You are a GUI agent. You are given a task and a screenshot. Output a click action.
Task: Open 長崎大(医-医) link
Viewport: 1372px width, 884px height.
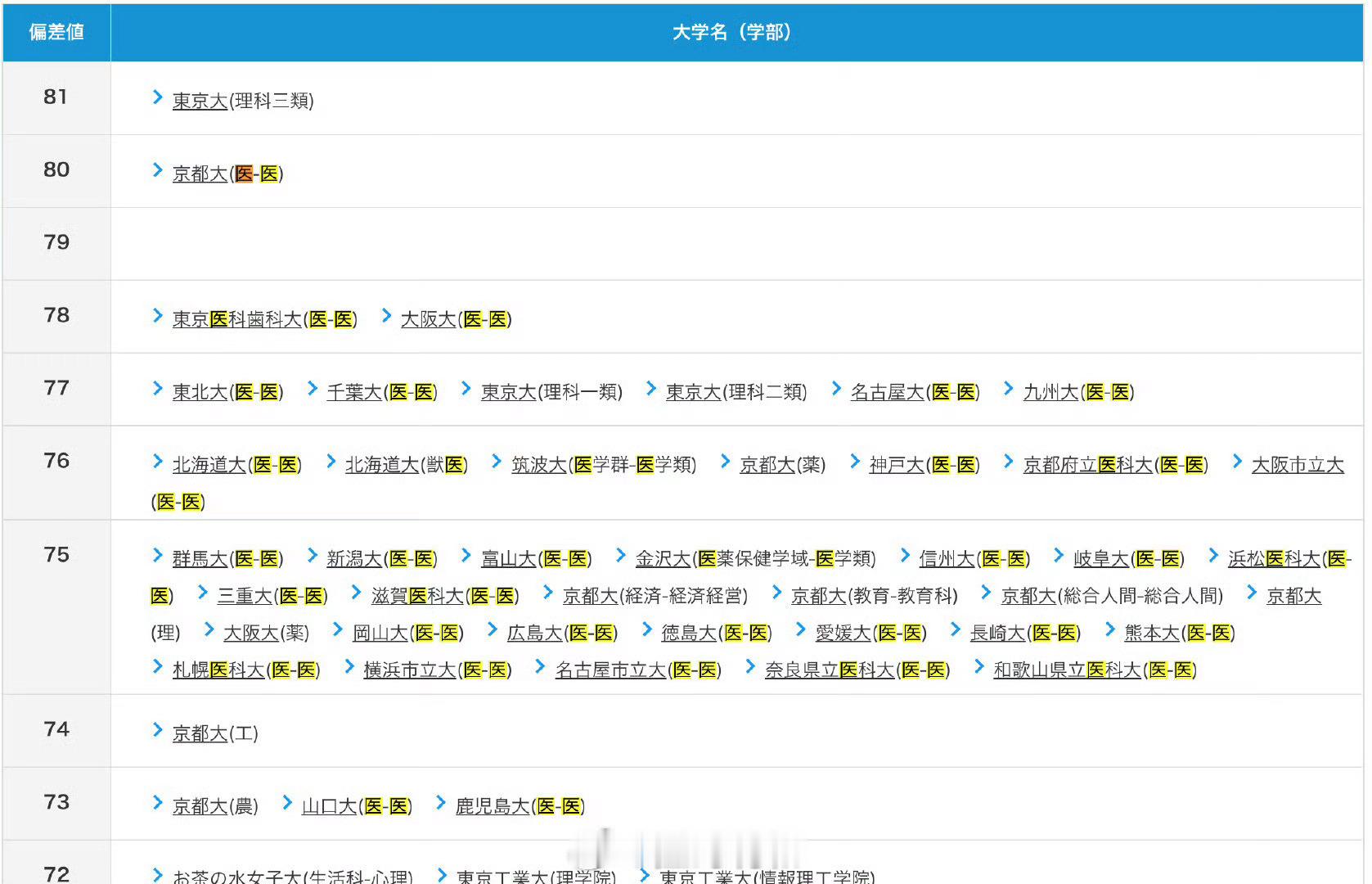coord(1025,633)
